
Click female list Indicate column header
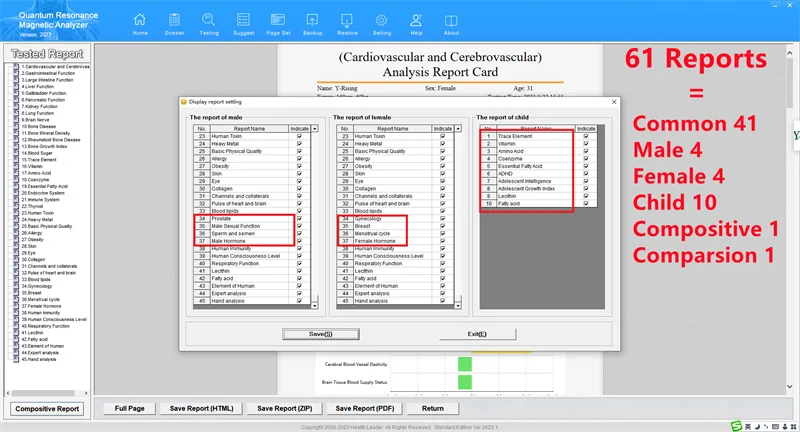(443, 129)
